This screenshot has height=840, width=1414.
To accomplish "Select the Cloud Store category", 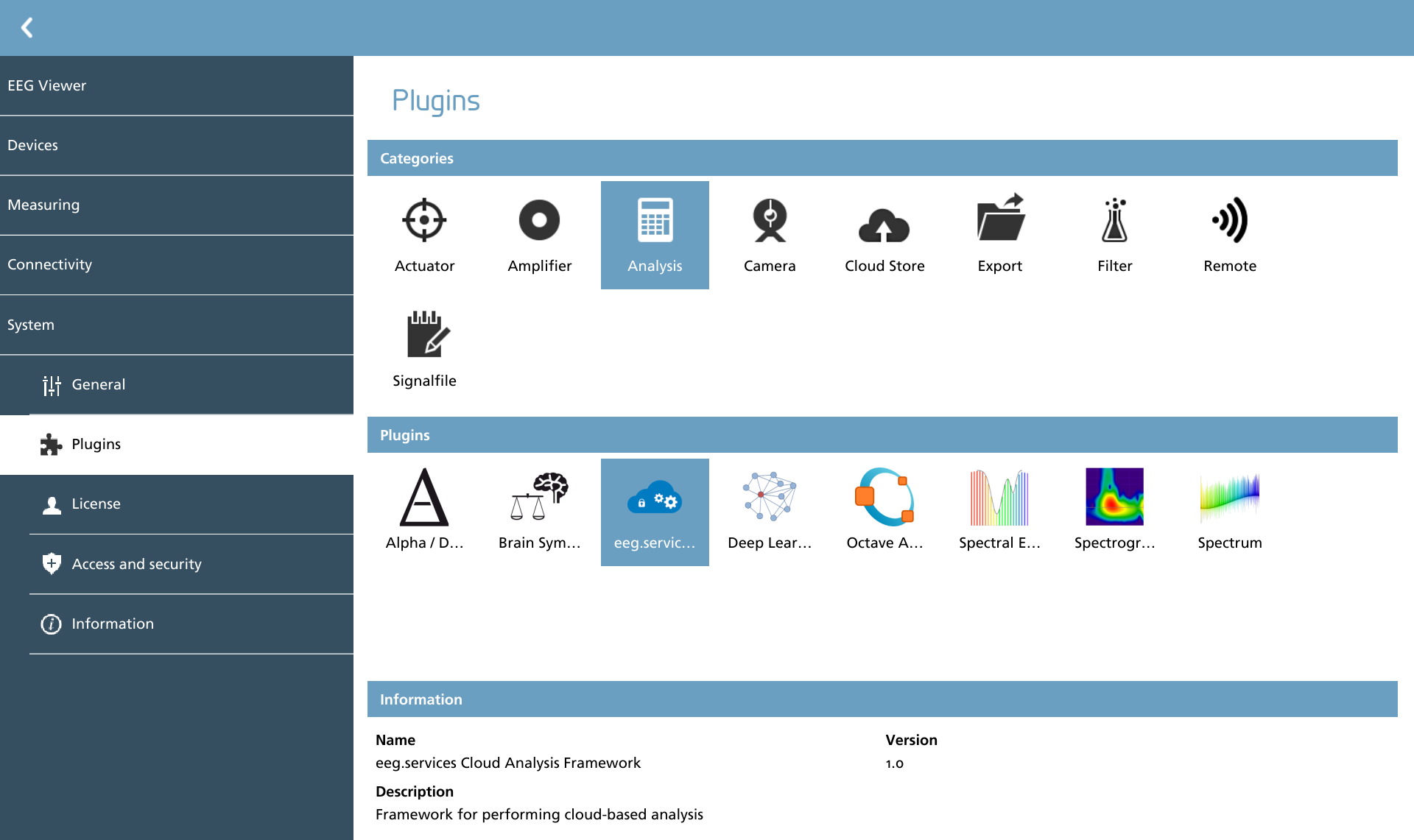I will pos(884,235).
